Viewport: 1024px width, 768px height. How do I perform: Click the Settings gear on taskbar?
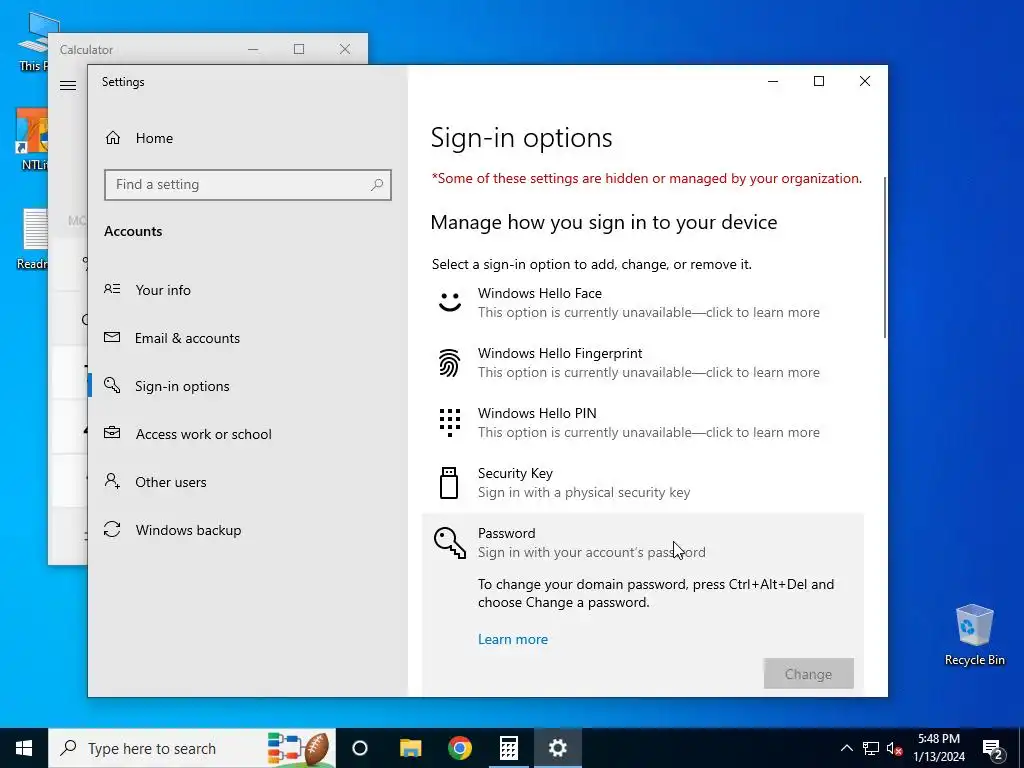[558, 748]
